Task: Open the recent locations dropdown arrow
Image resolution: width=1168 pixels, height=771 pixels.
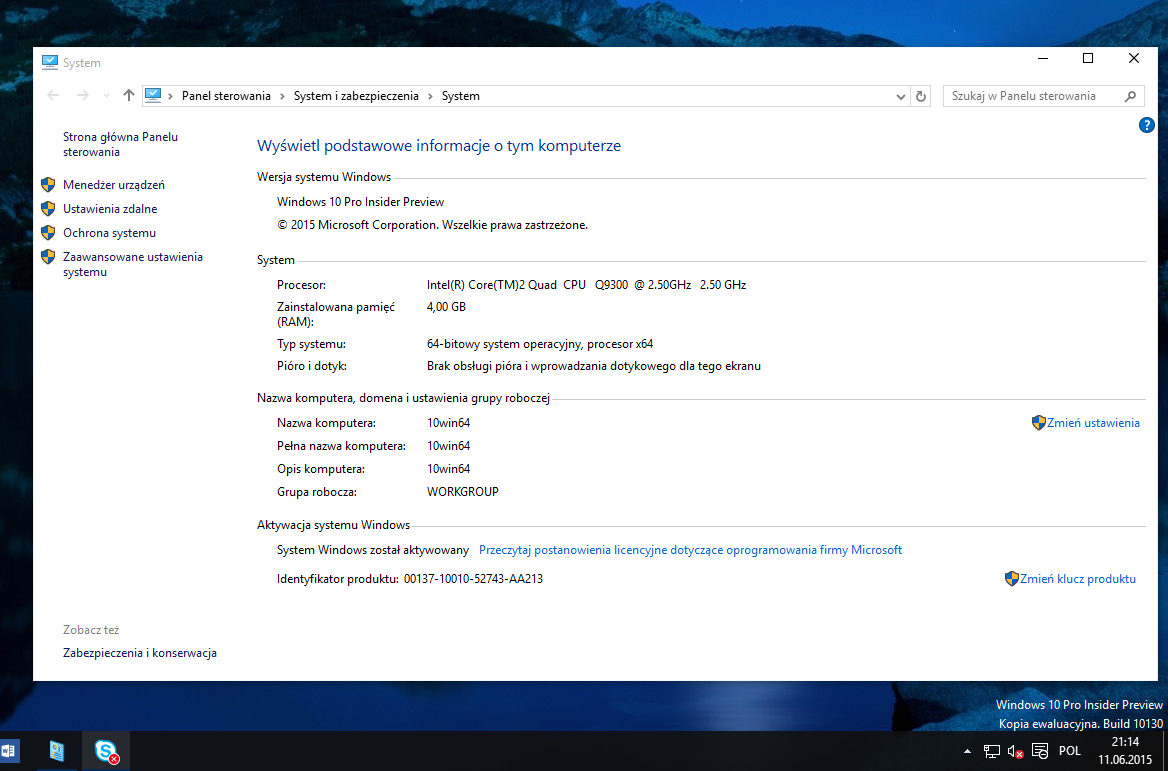Action: (x=107, y=96)
